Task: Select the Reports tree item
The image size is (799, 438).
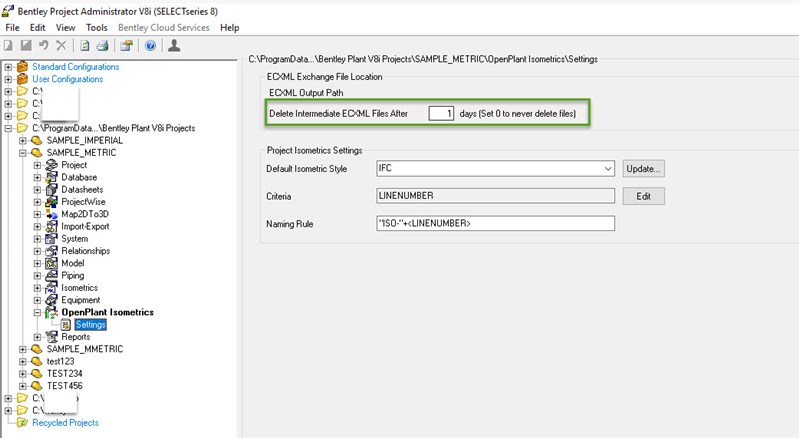Action: point(75,337)
